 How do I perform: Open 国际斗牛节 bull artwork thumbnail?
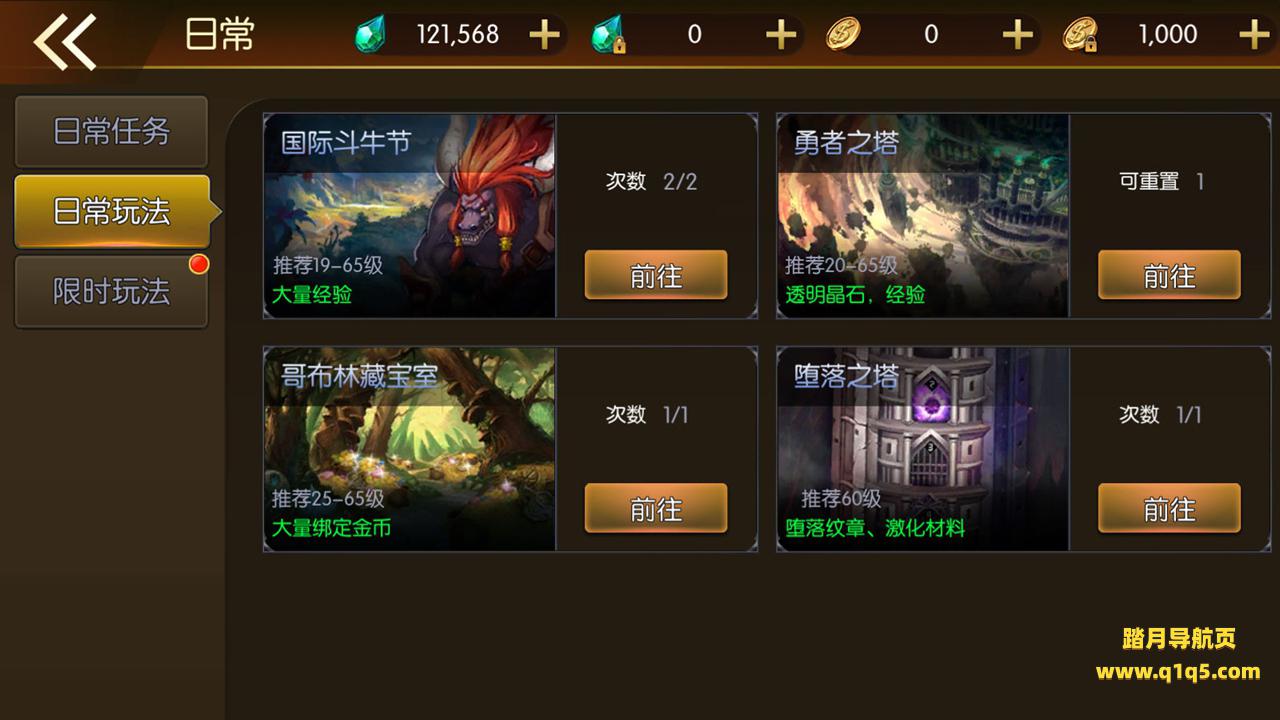point(410,216)
